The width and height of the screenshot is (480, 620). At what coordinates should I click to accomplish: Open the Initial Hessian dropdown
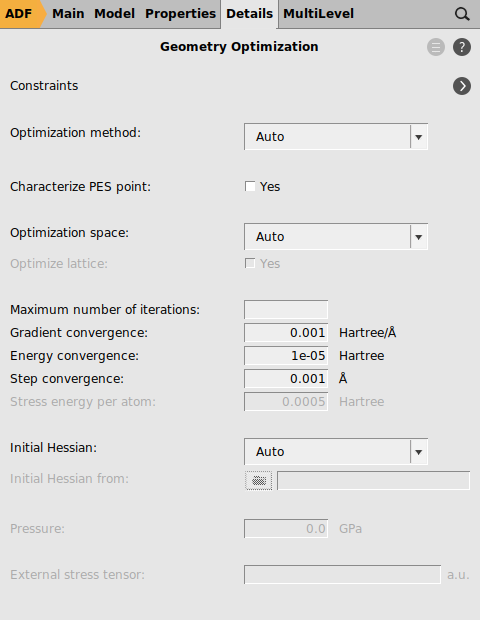336,452
